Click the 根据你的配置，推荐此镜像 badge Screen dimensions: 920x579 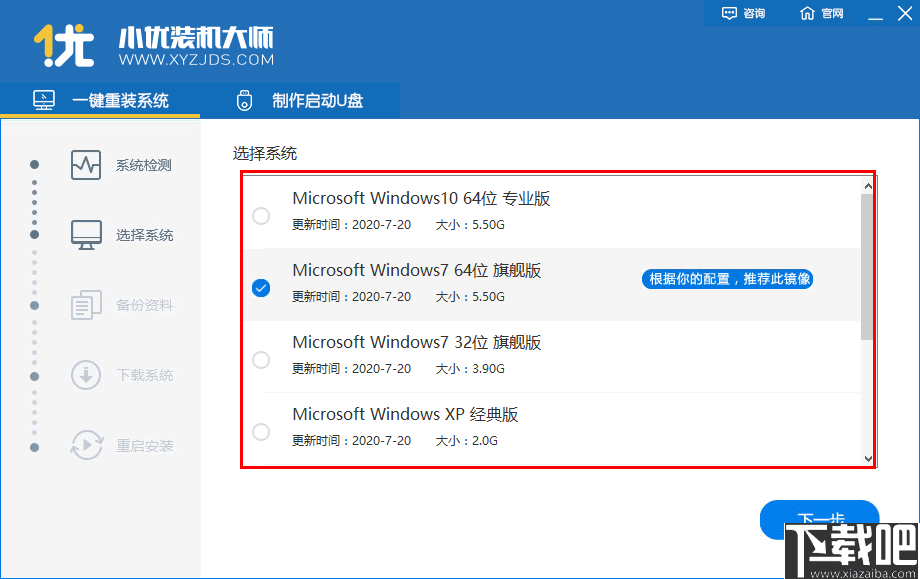coord(728,279)
